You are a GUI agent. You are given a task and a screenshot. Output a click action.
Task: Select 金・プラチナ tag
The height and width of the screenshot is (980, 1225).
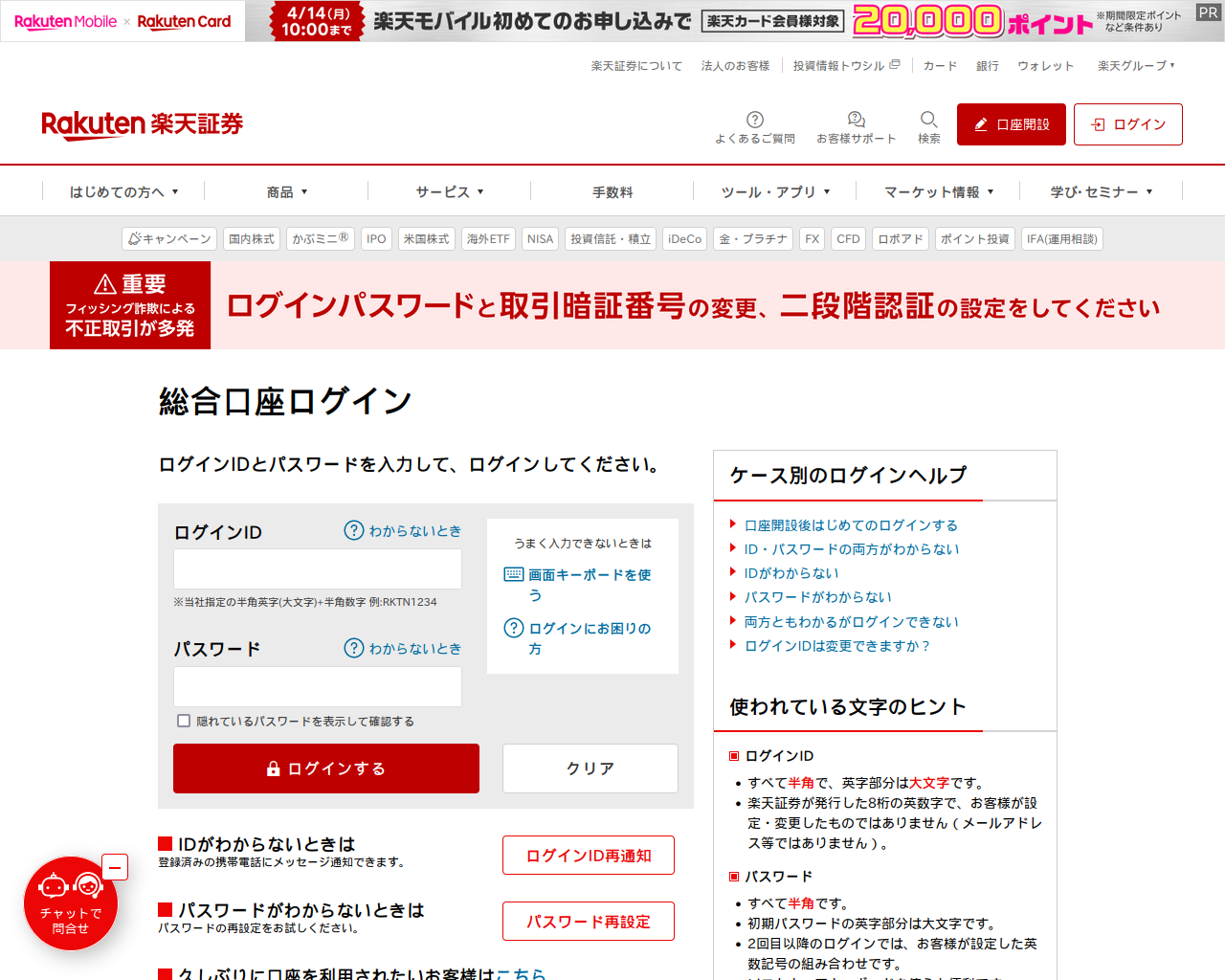click(x=753, y=239)
